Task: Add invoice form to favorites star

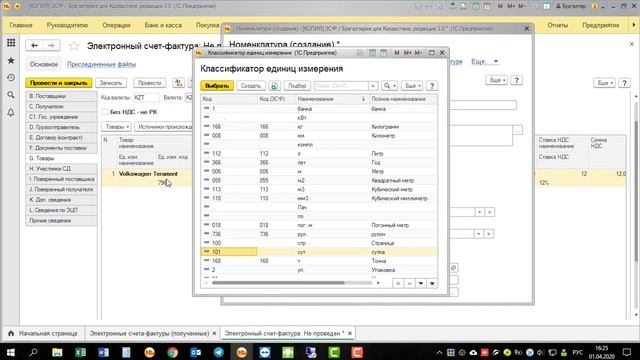Action: click(74, 46)
